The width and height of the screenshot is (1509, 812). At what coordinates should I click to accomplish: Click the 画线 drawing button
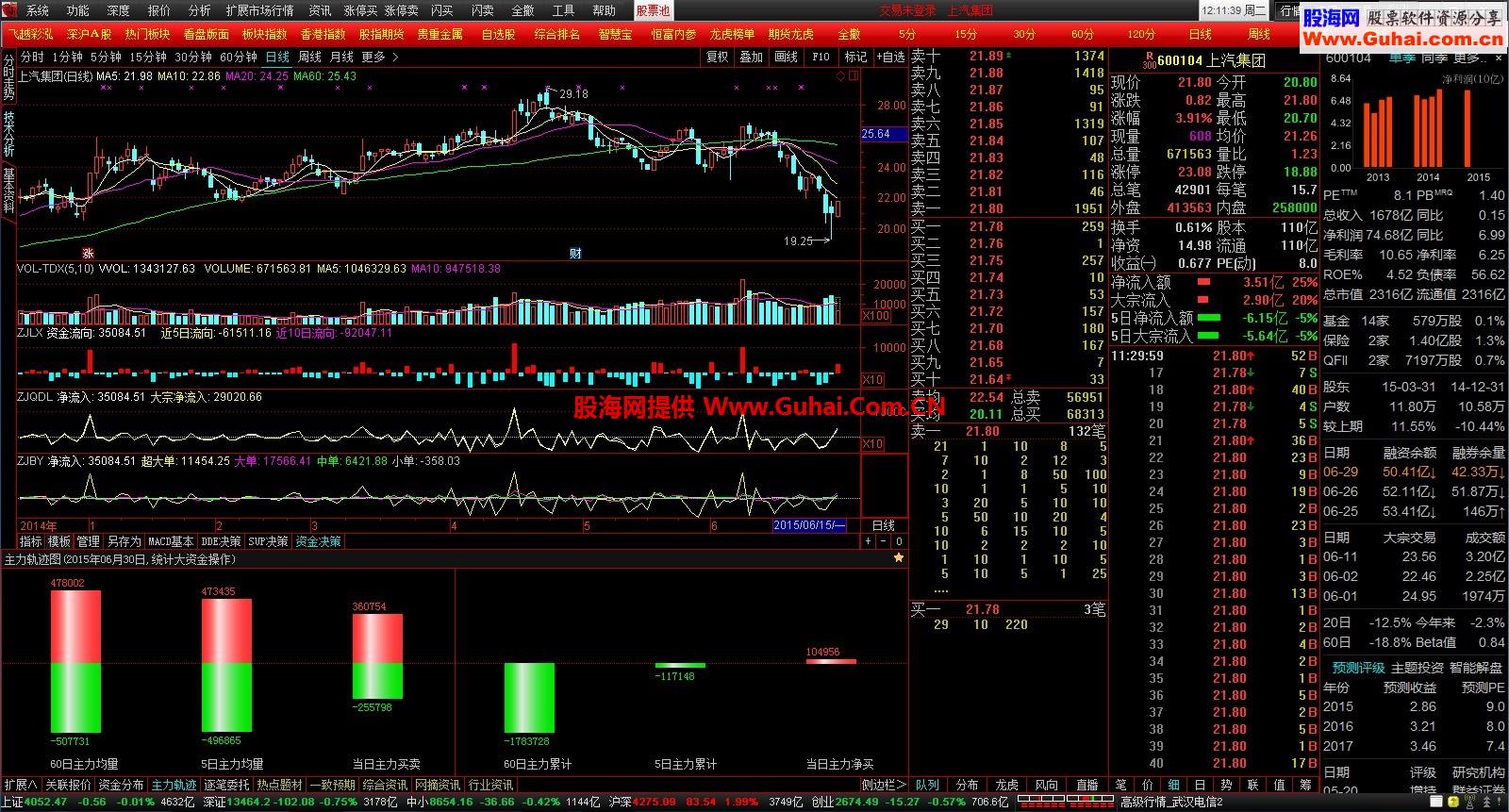(x=787, y=57)
